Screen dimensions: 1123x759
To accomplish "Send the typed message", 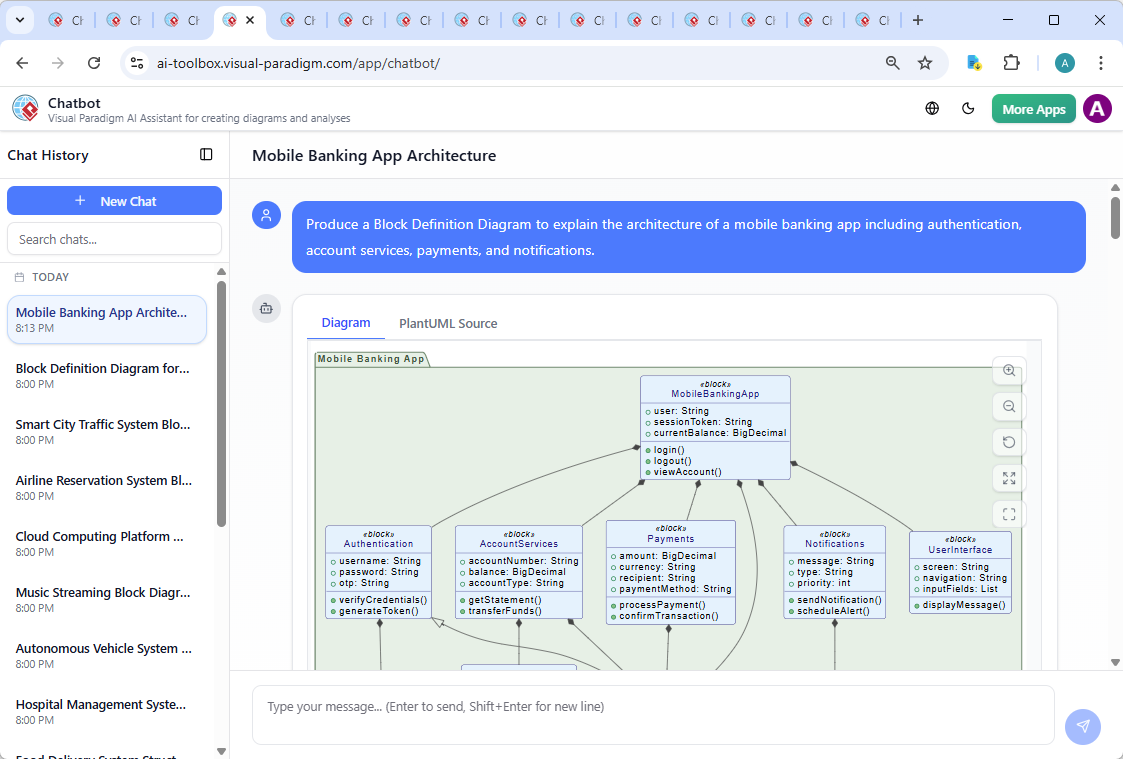I will (1083, 727).
